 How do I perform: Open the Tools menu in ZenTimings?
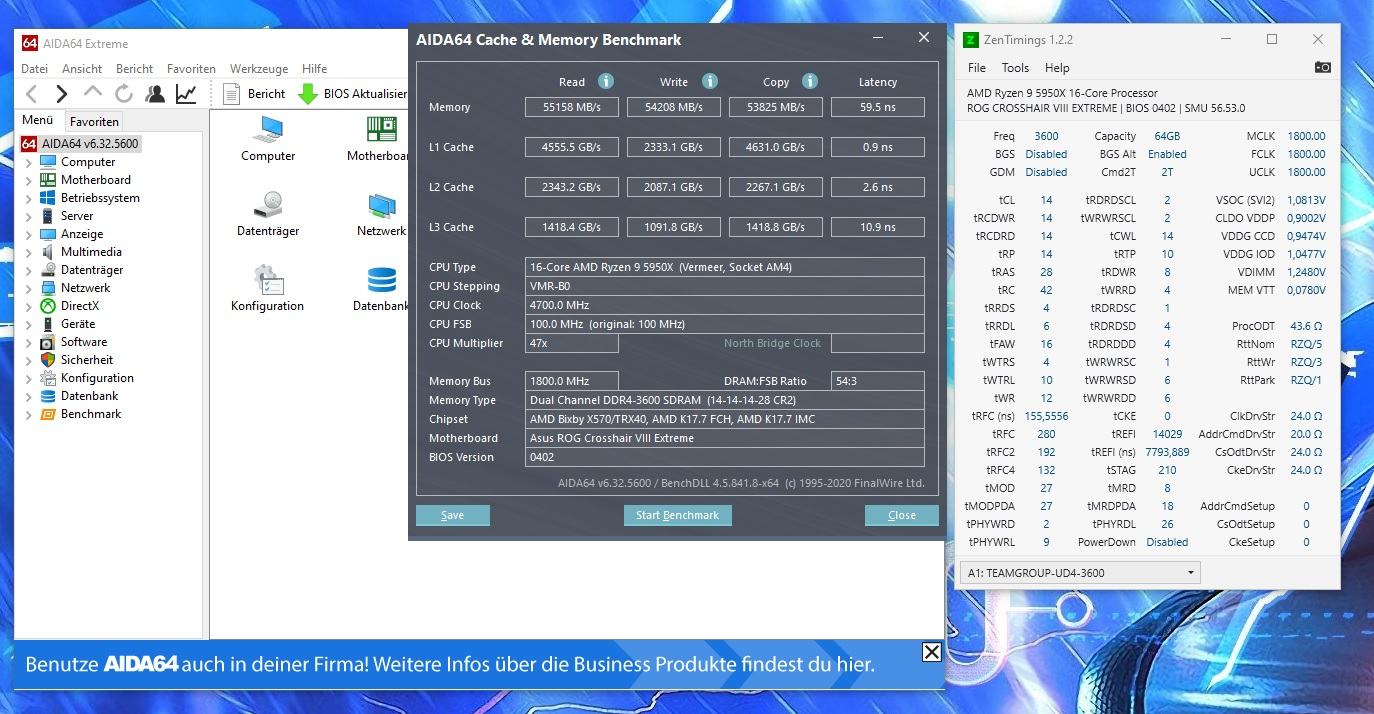(x=1015, y=68)
